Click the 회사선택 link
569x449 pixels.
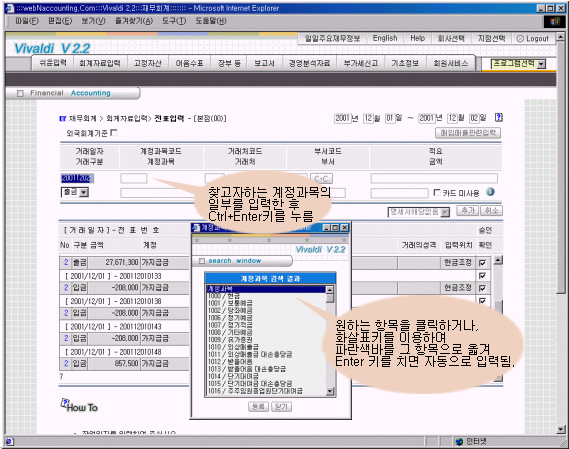tap(451, 38)
